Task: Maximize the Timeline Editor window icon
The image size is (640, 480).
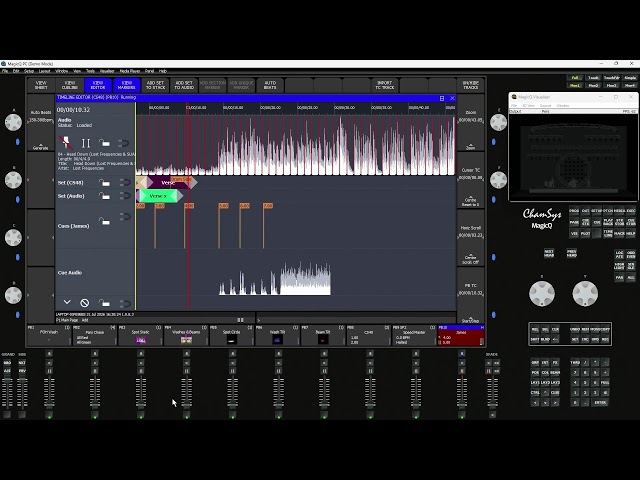Action: 442,98
